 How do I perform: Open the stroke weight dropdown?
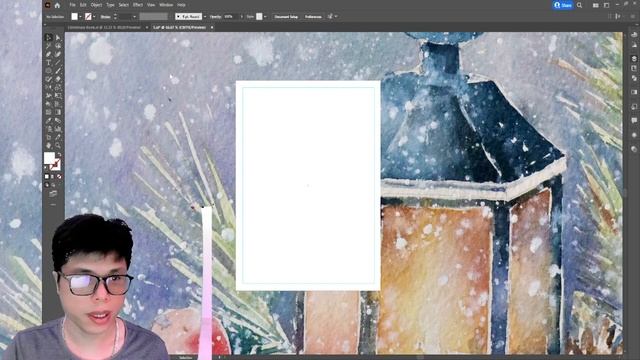135,17
